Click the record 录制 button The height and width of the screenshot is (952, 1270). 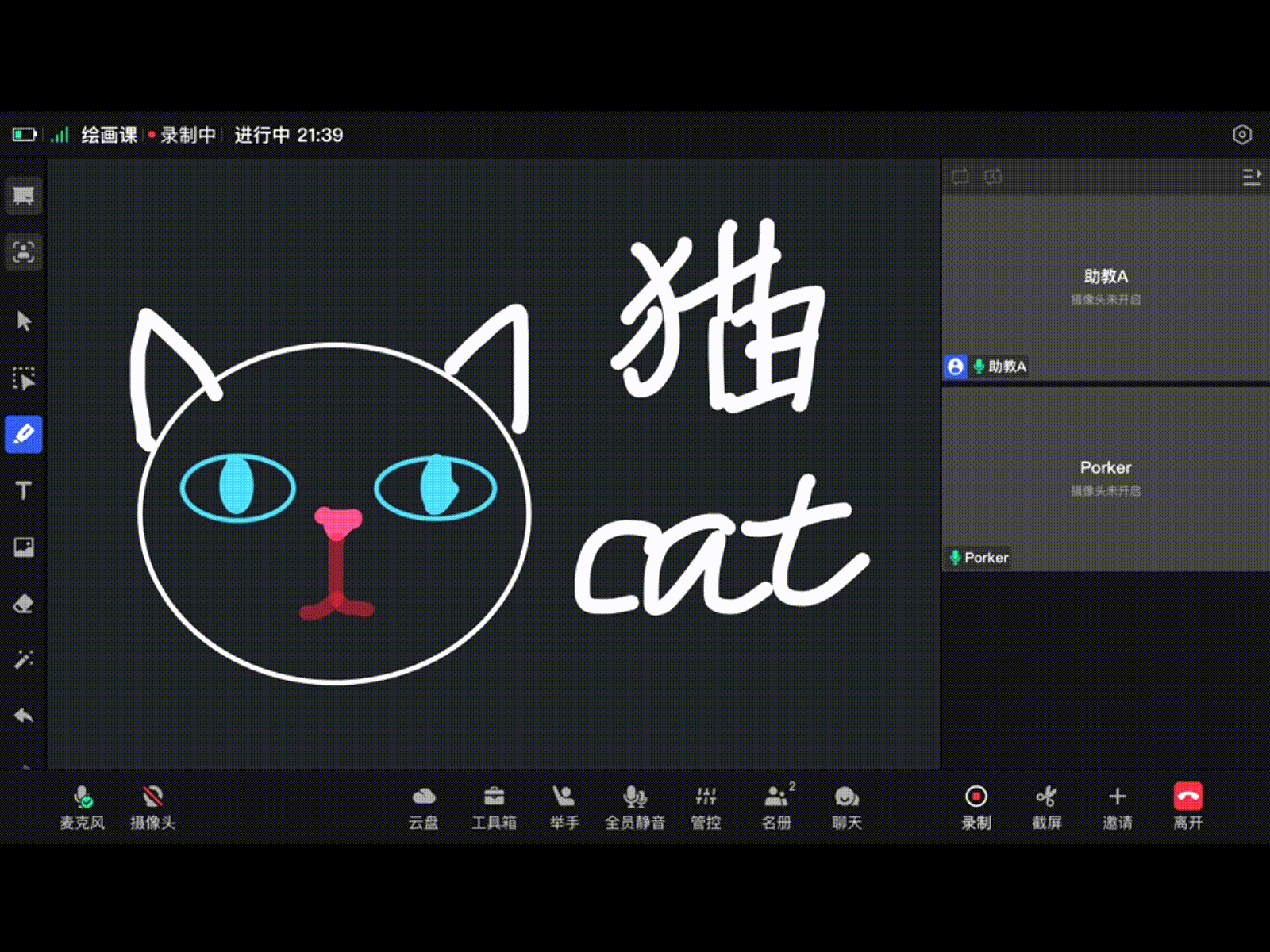(x=976, y=808)
